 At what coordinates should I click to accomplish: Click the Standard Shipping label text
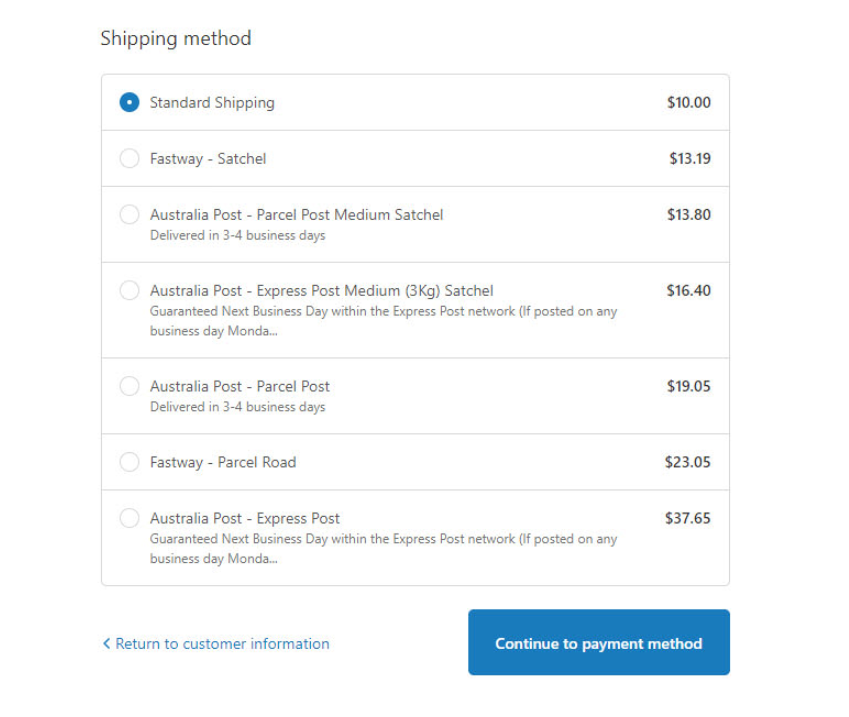coord(212,102)
